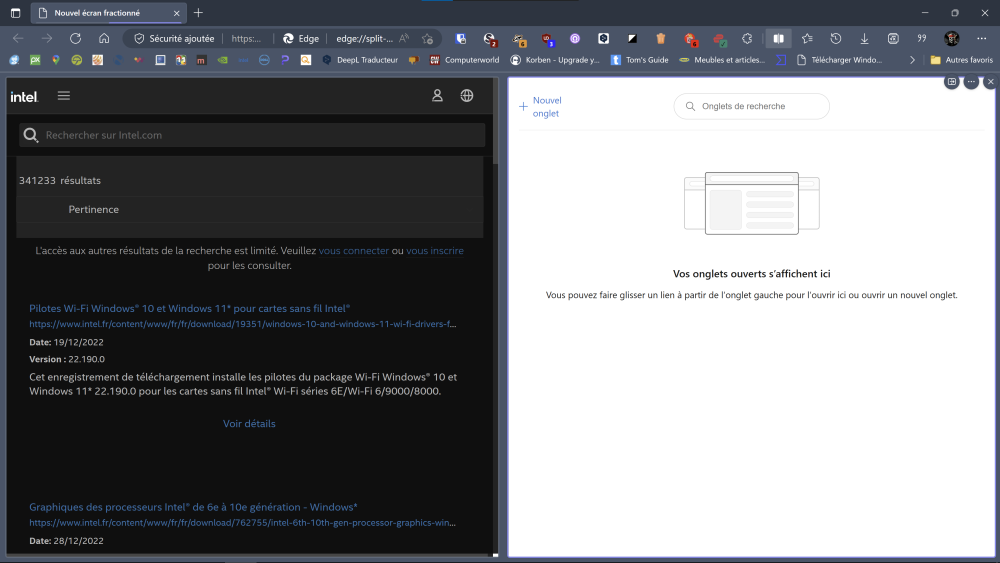Open the Intel language globe icon
This screenshot has width=1000, height=563.
click(467, 96)
